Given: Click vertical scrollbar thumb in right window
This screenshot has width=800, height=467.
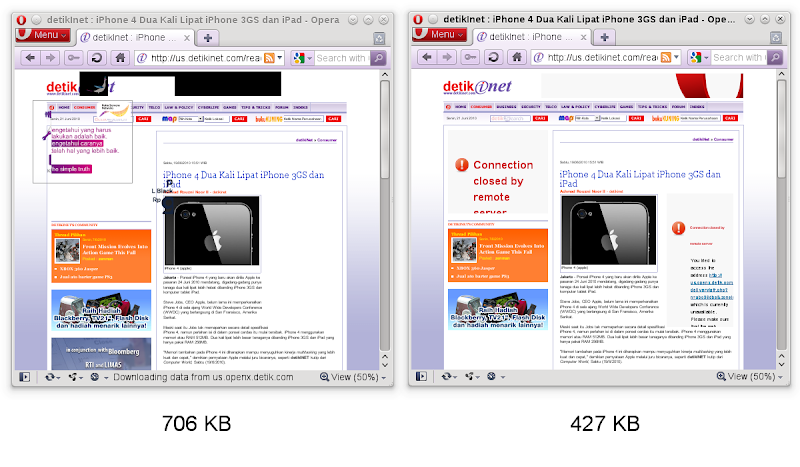Looking at the screenshot, I should pyautogui.click(x=782, y=129).
